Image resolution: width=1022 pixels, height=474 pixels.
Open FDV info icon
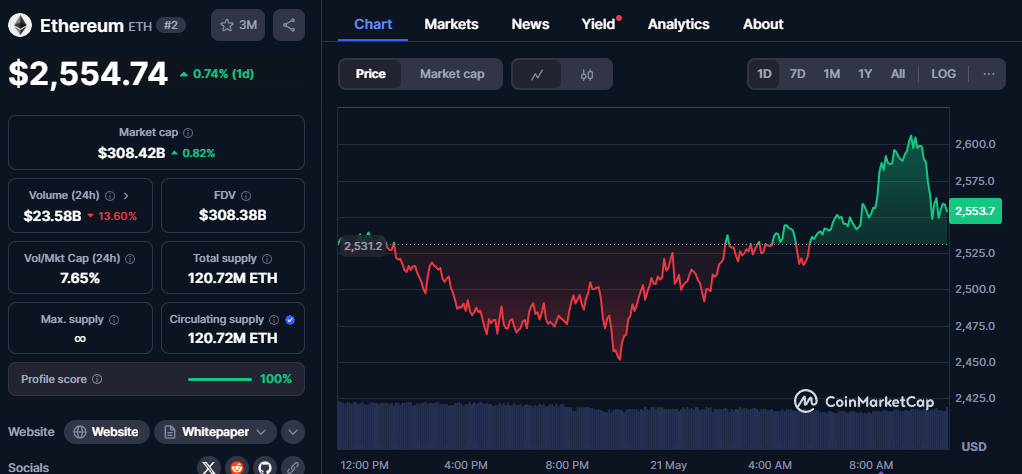tap(246, 196)
